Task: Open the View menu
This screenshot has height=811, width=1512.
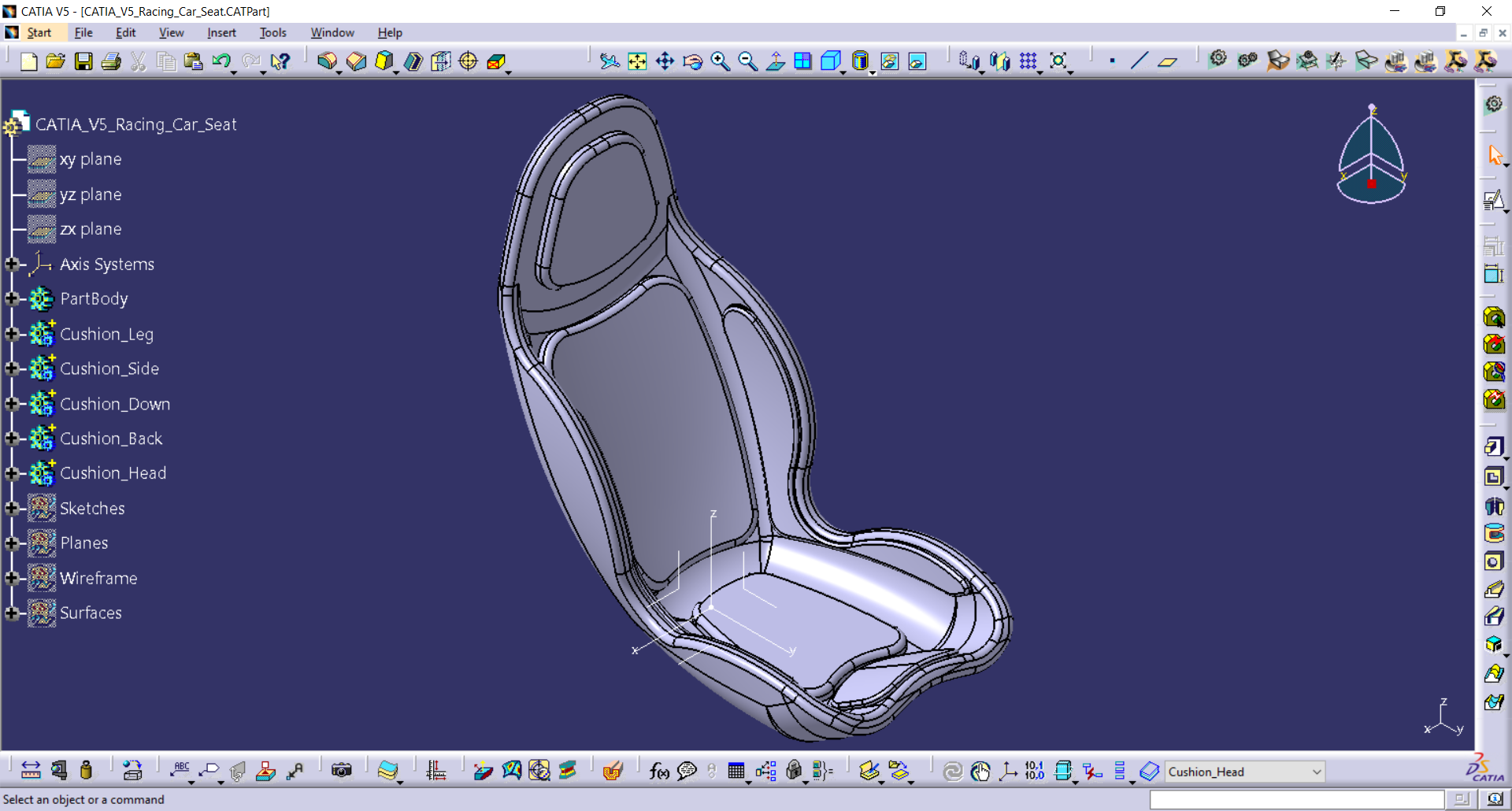Action: pos(171,32)
